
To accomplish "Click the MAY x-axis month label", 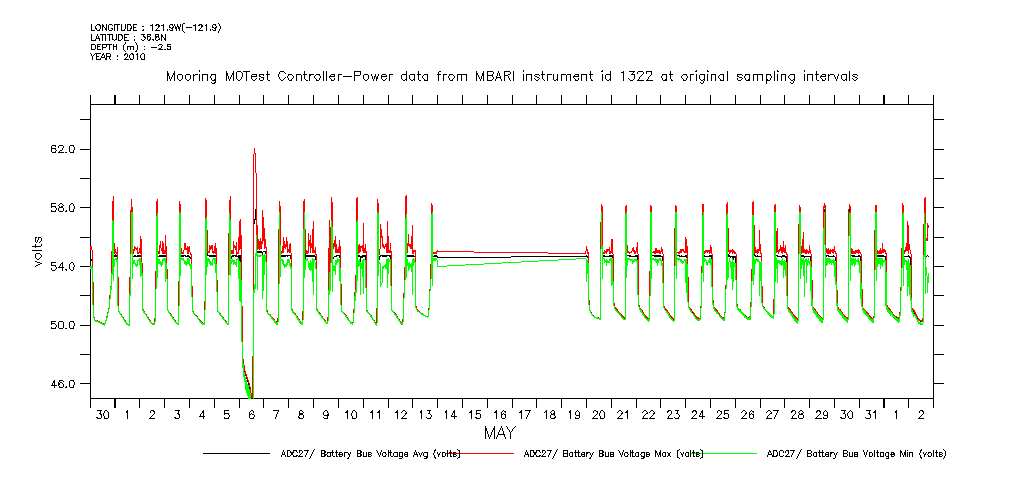I will 500,433.
